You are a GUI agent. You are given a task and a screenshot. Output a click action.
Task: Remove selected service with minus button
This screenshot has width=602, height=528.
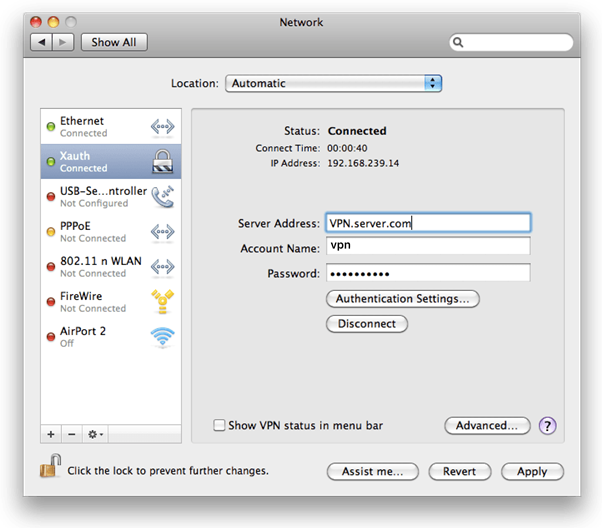click(x=72, y=434)
